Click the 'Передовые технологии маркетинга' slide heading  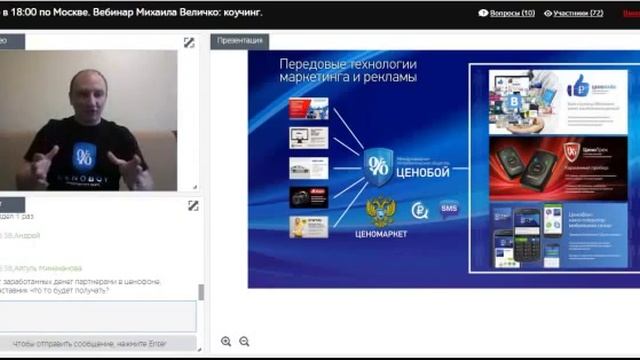(348, 70)
